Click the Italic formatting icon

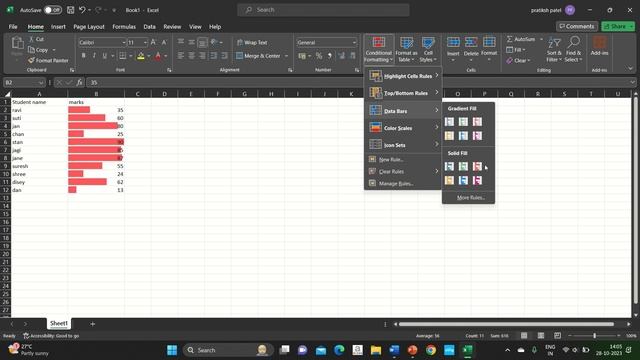point(94,56)
